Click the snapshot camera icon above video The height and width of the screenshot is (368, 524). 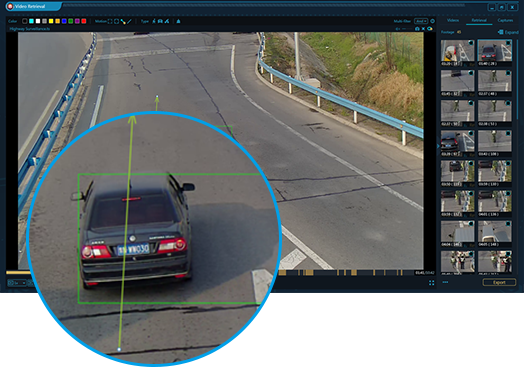[x=417, y=29]
